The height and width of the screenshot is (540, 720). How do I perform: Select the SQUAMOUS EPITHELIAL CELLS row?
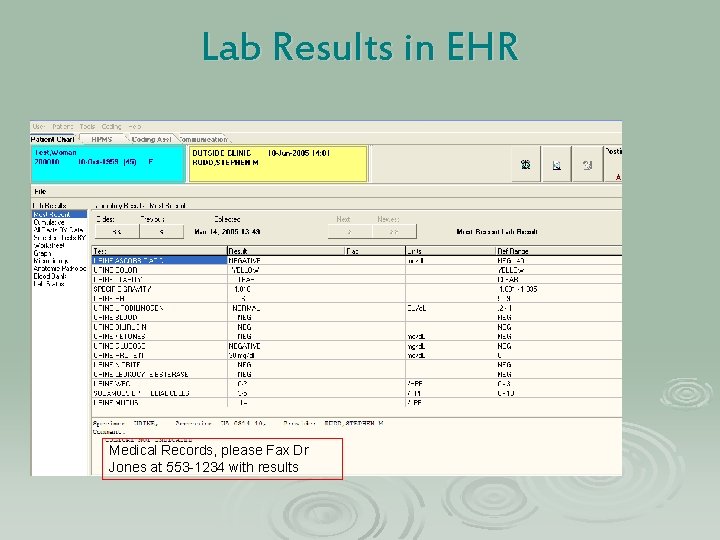(357, 394)
